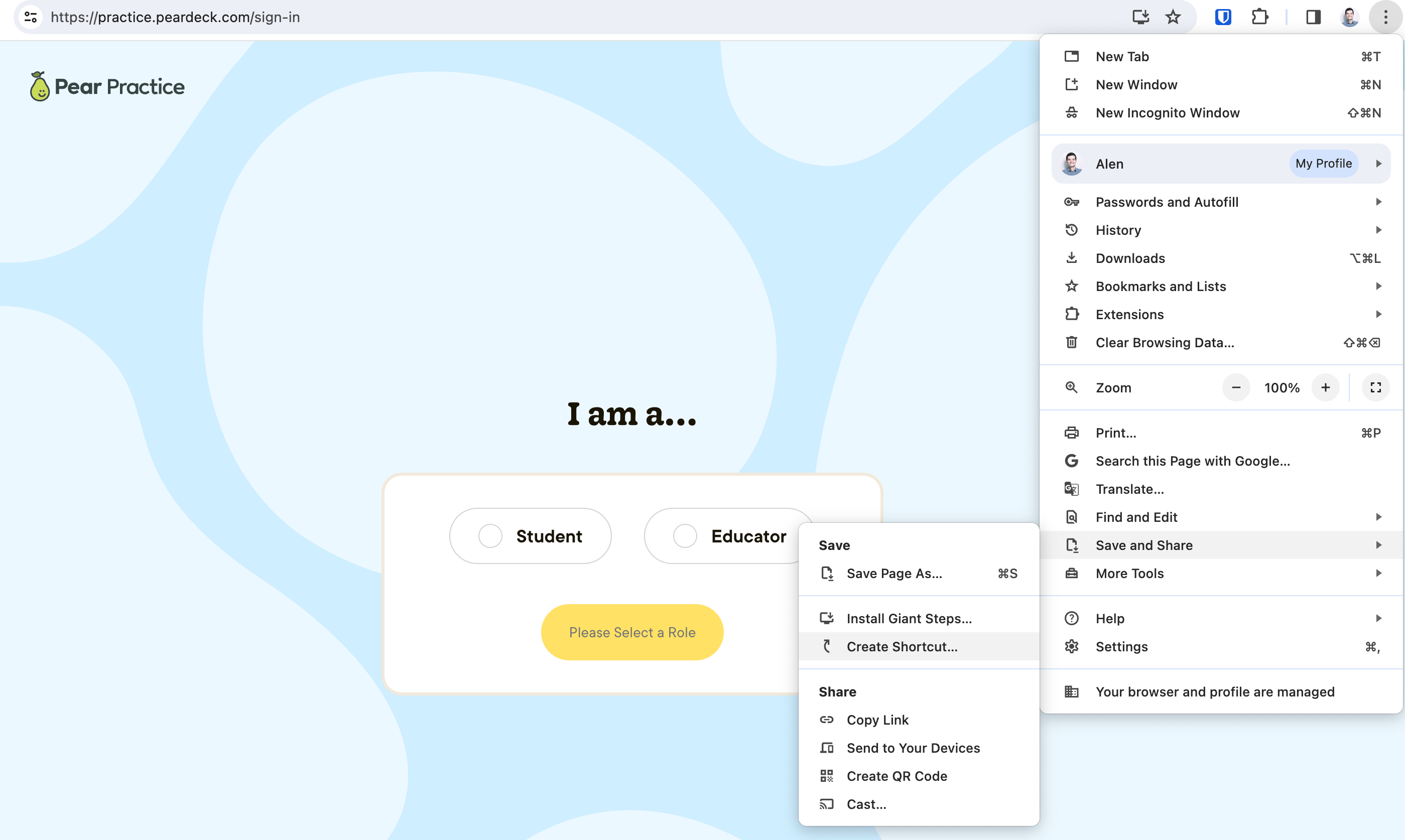Click the Translate icon
This screenshot has height=840, width=1405.
1071,489
